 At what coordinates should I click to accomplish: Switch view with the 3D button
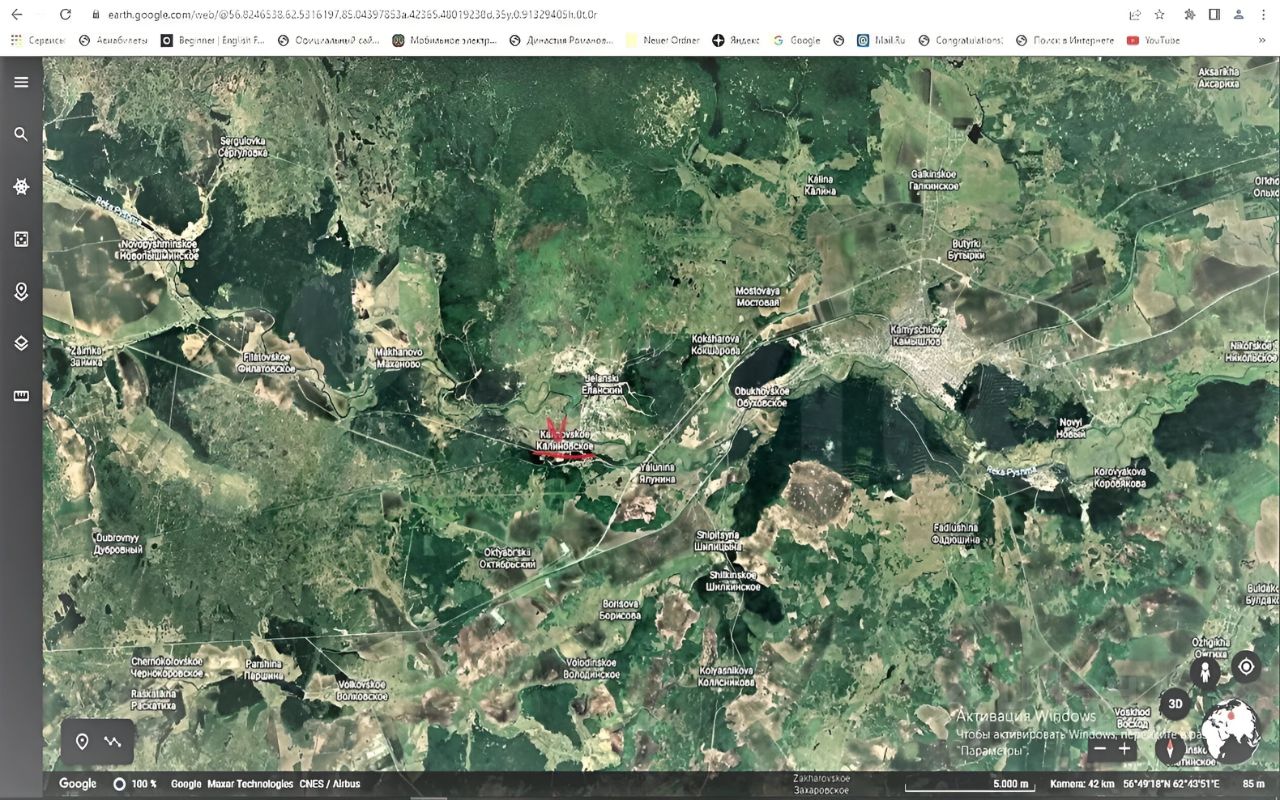point(1176,704)
